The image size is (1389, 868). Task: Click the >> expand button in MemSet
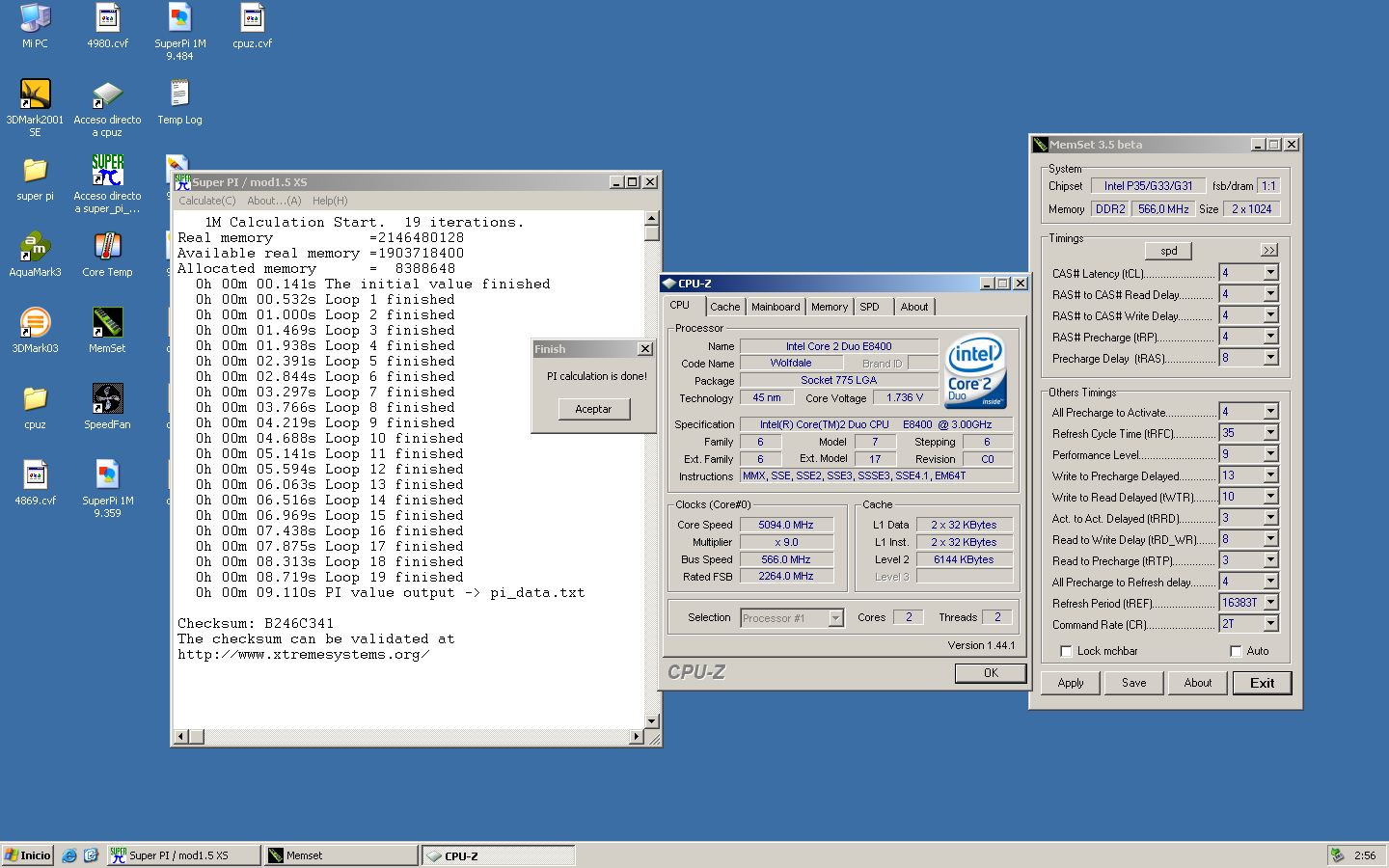(1269, 251)
